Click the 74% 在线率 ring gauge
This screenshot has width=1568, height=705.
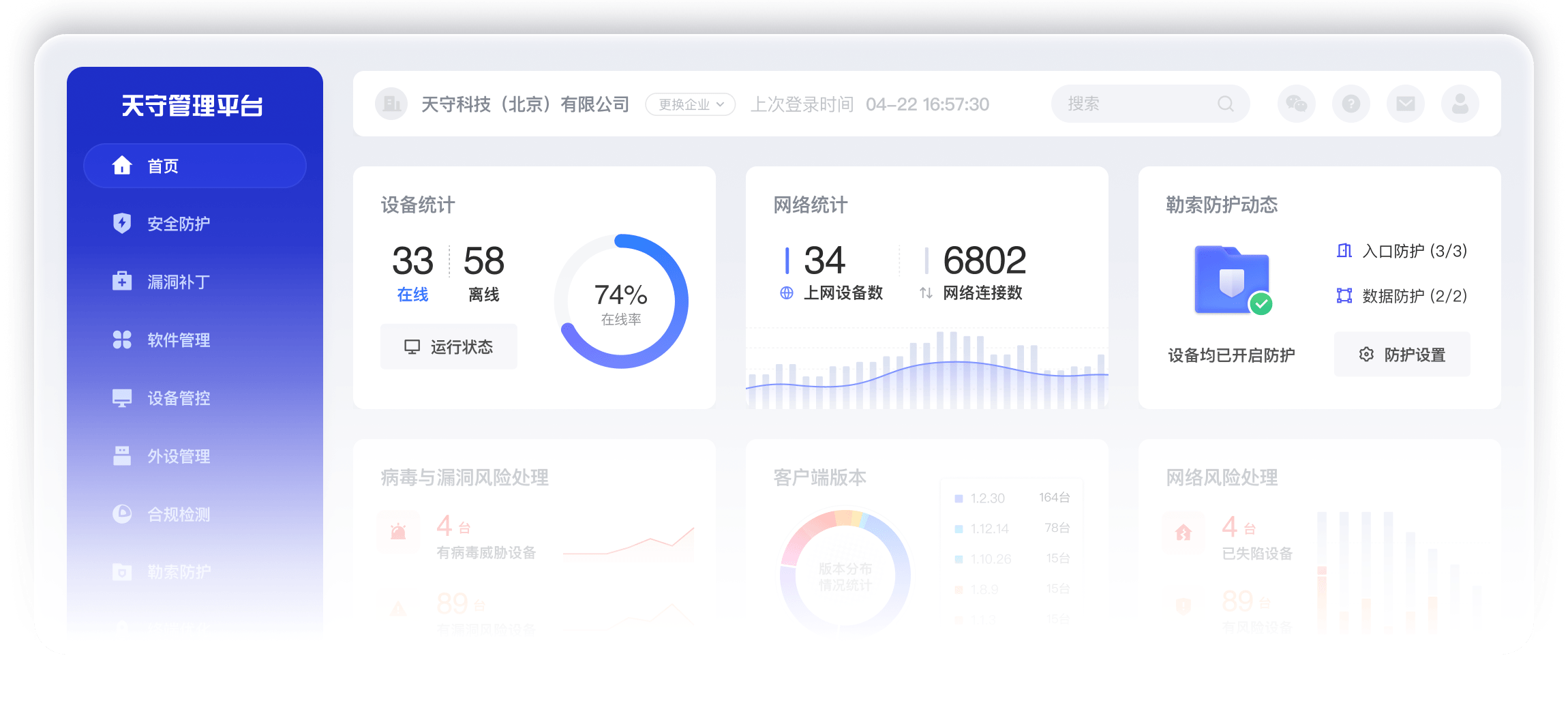[621, 301]
